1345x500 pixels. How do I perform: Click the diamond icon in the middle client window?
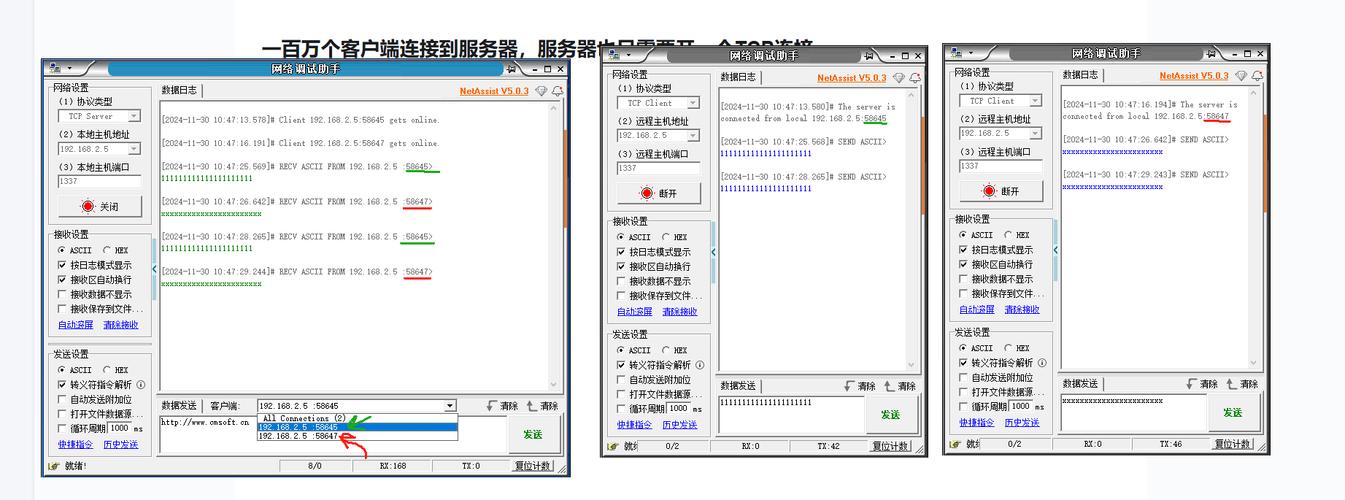(x=899, y=77)
